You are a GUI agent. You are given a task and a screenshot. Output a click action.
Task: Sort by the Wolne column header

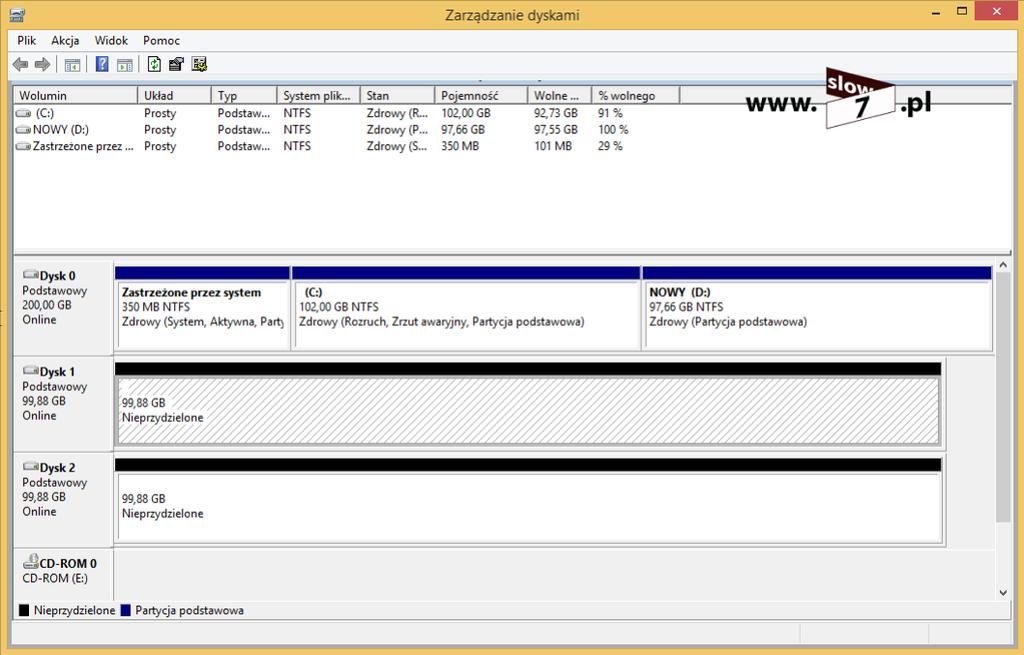[560, 95]
